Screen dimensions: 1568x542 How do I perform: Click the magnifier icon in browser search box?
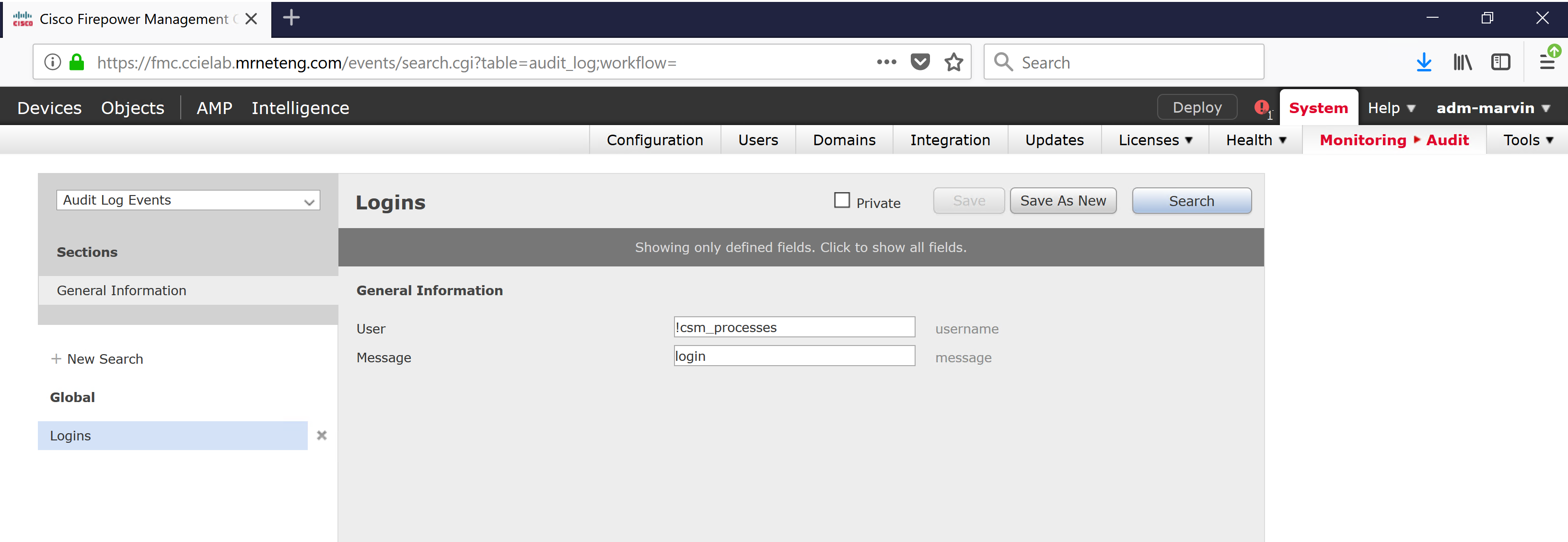[1002, 62]
